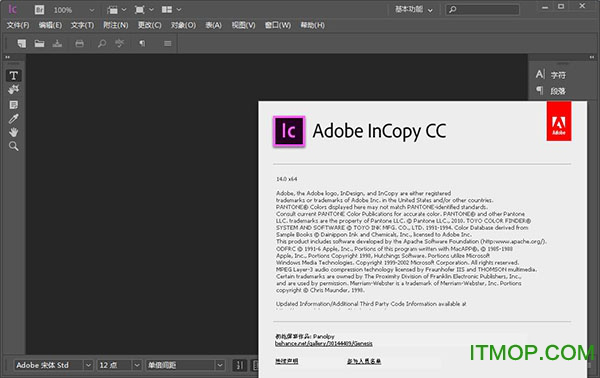
Task: Open the Adobe 宋体 Std font dropdown arrow
Action: (x=88, y=365)
